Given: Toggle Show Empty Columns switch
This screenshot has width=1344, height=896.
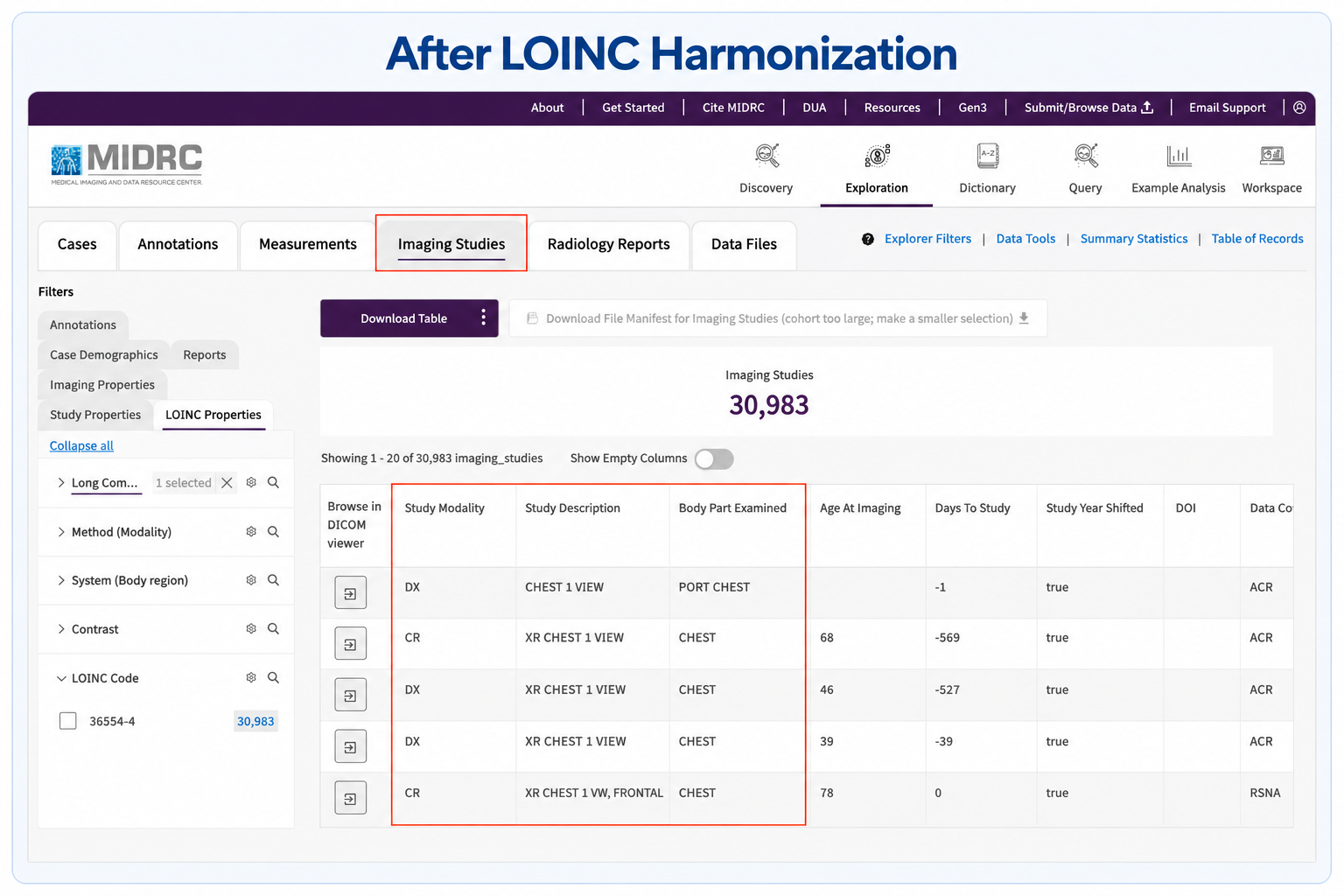Looking at the screenshot, I should coord(714,459).
